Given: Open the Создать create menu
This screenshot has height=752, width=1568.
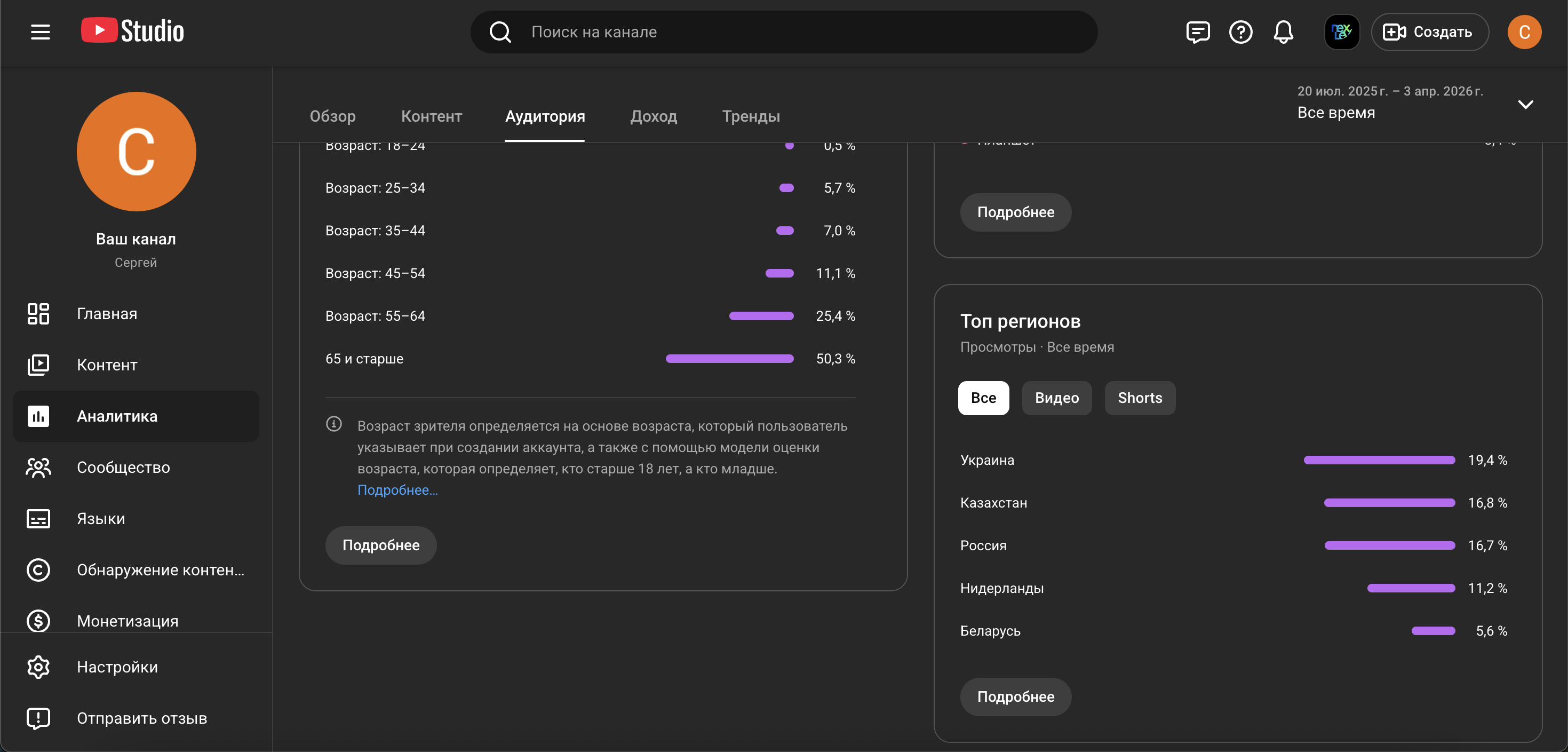Looking at the screenshot, I should tap(1429, 31).
